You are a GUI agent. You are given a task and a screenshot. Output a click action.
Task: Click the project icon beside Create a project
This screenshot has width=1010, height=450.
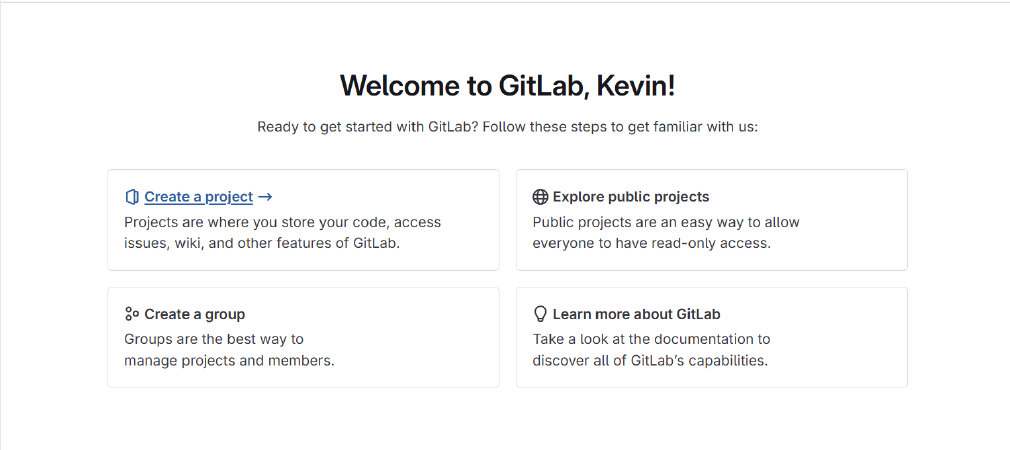point(131,197)
